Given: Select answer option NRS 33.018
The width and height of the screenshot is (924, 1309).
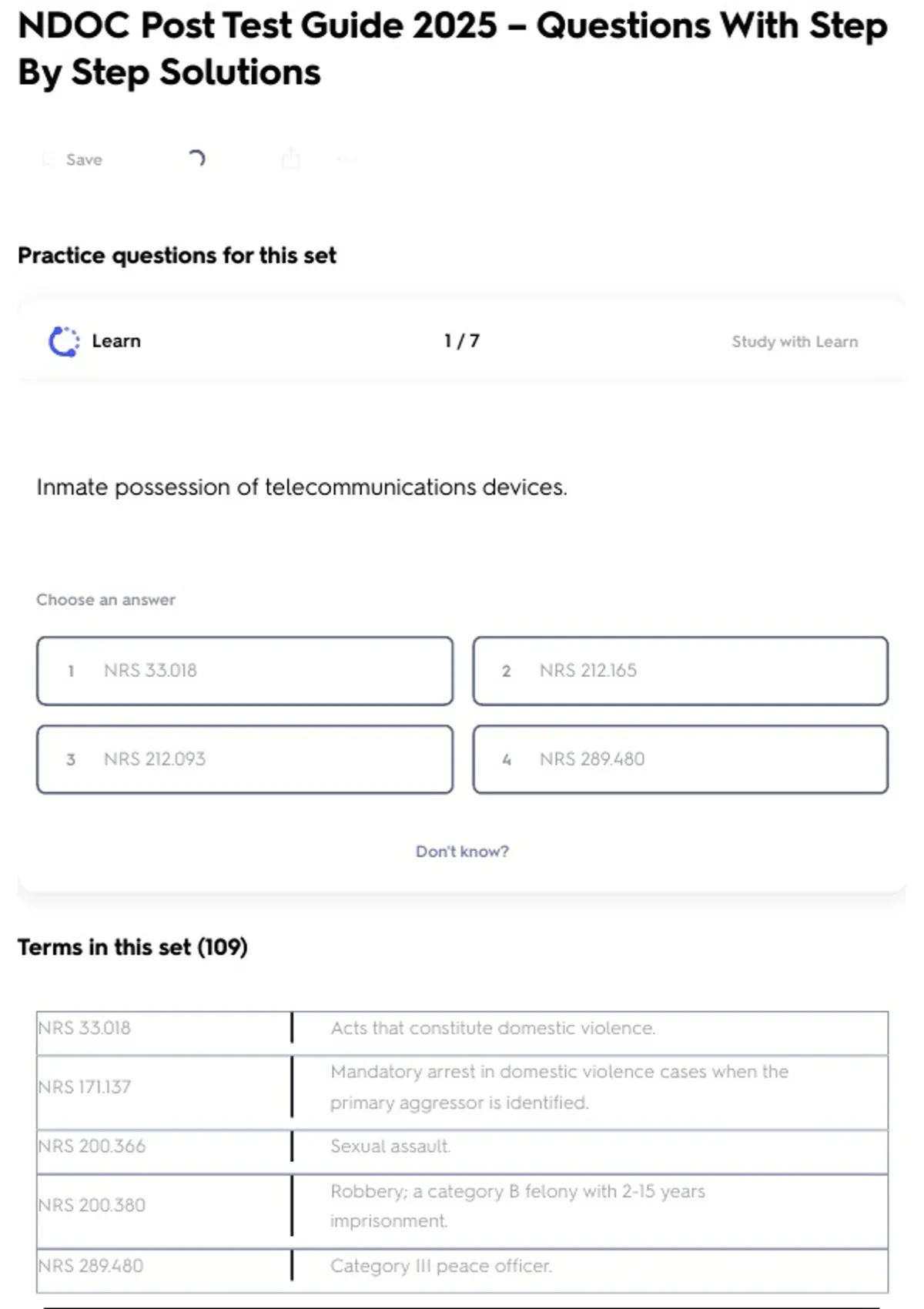Looking at the screenshot, I should [x=245, y=671].
